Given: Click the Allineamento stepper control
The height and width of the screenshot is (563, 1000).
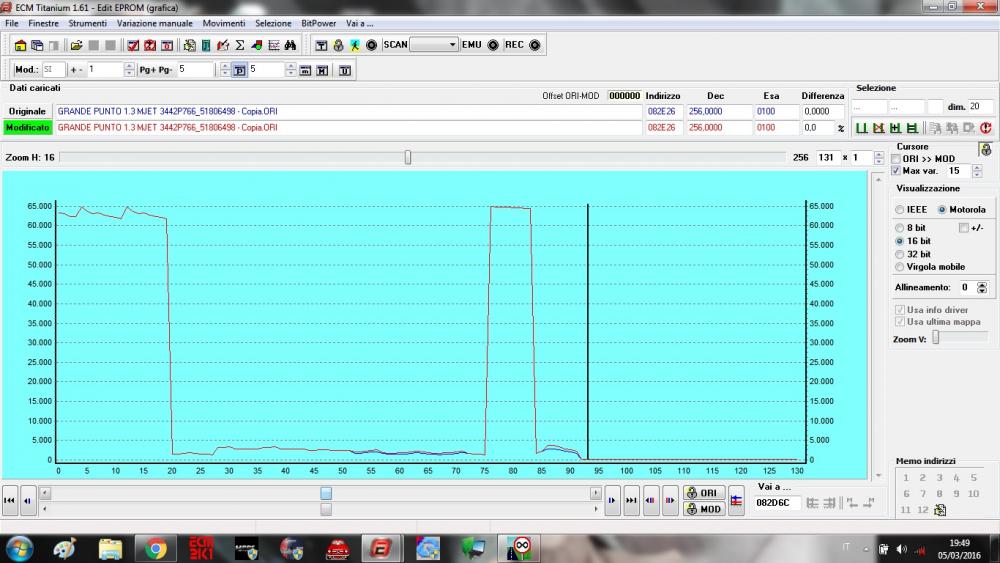Looking at the screenshot, I should point(982,288).
